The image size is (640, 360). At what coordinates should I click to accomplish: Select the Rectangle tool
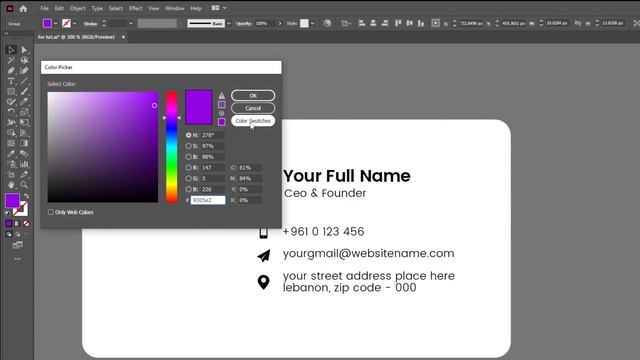[11, 91]
